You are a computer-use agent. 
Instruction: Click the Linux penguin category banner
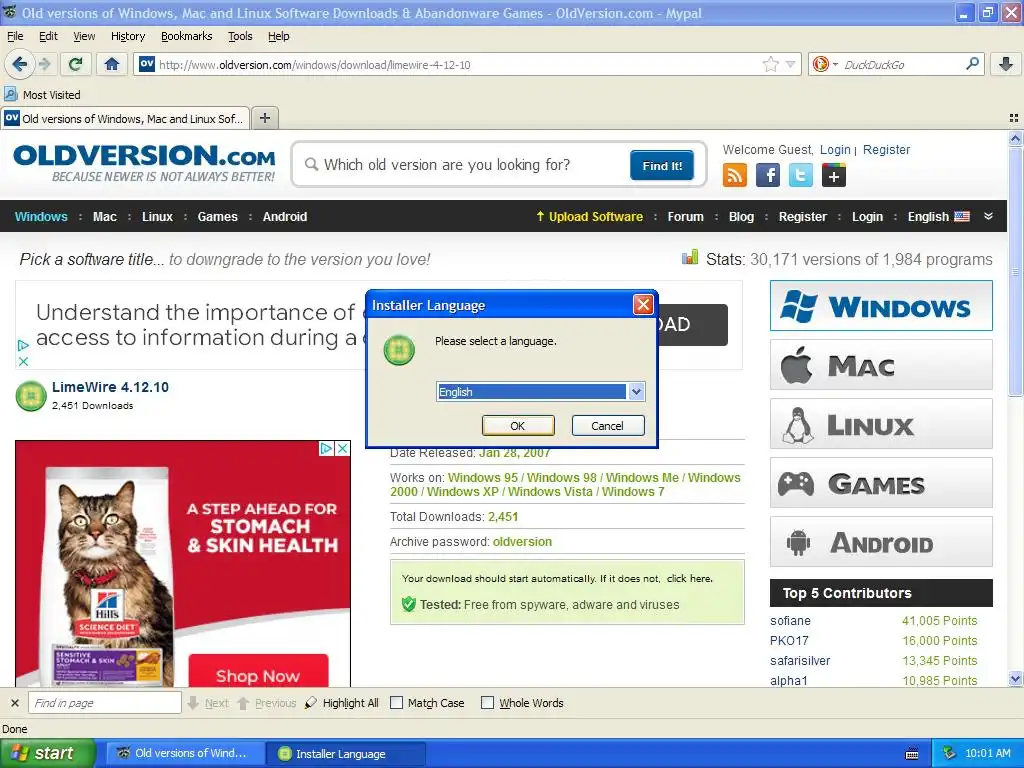coord(881,424)
